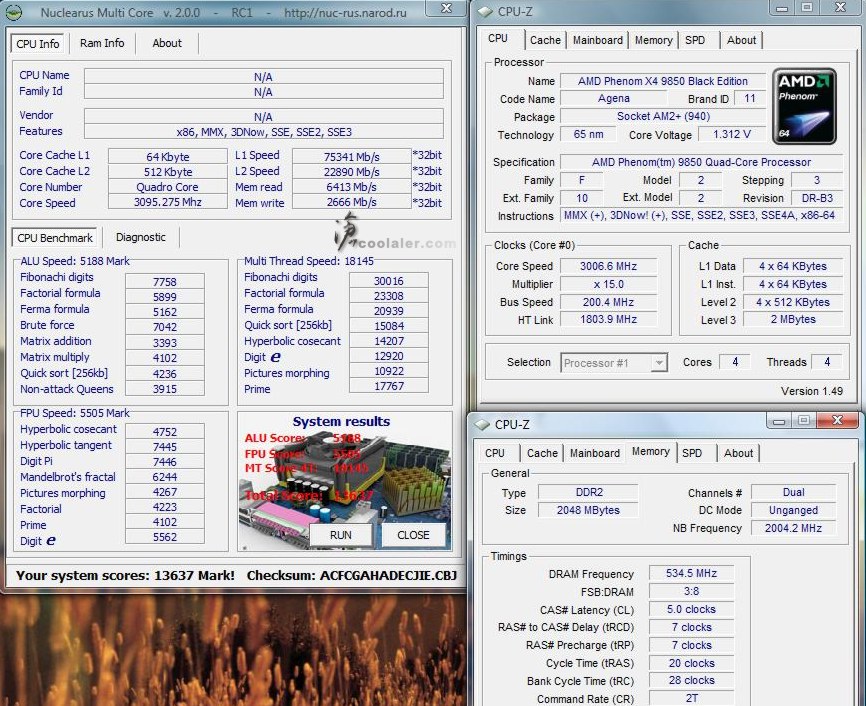This screenshot has width=866, height=706.
Task: Select the Memory tab in bottom CPU-Z window
Action: [651, 451]
